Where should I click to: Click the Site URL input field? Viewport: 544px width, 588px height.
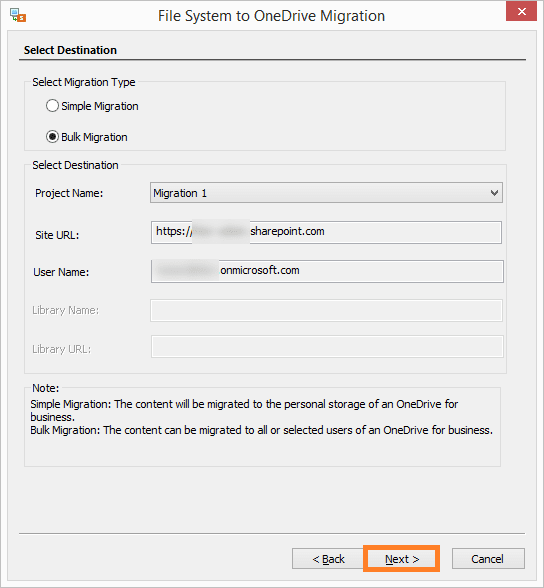pyautogui.click(x=326, y=232)
